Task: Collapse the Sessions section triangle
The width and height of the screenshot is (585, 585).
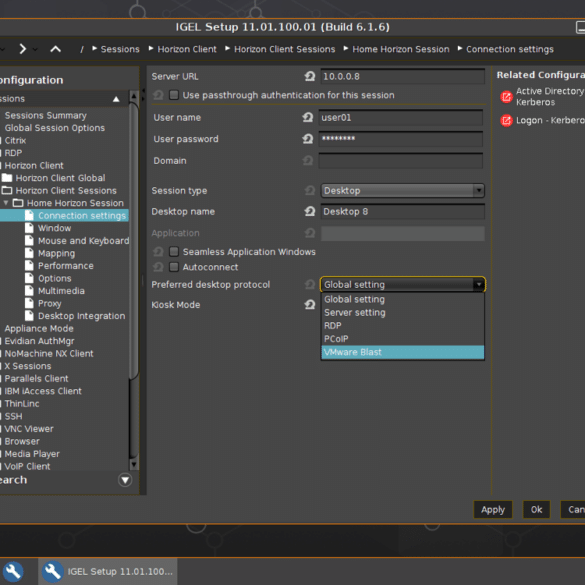Action: (116, 99)
